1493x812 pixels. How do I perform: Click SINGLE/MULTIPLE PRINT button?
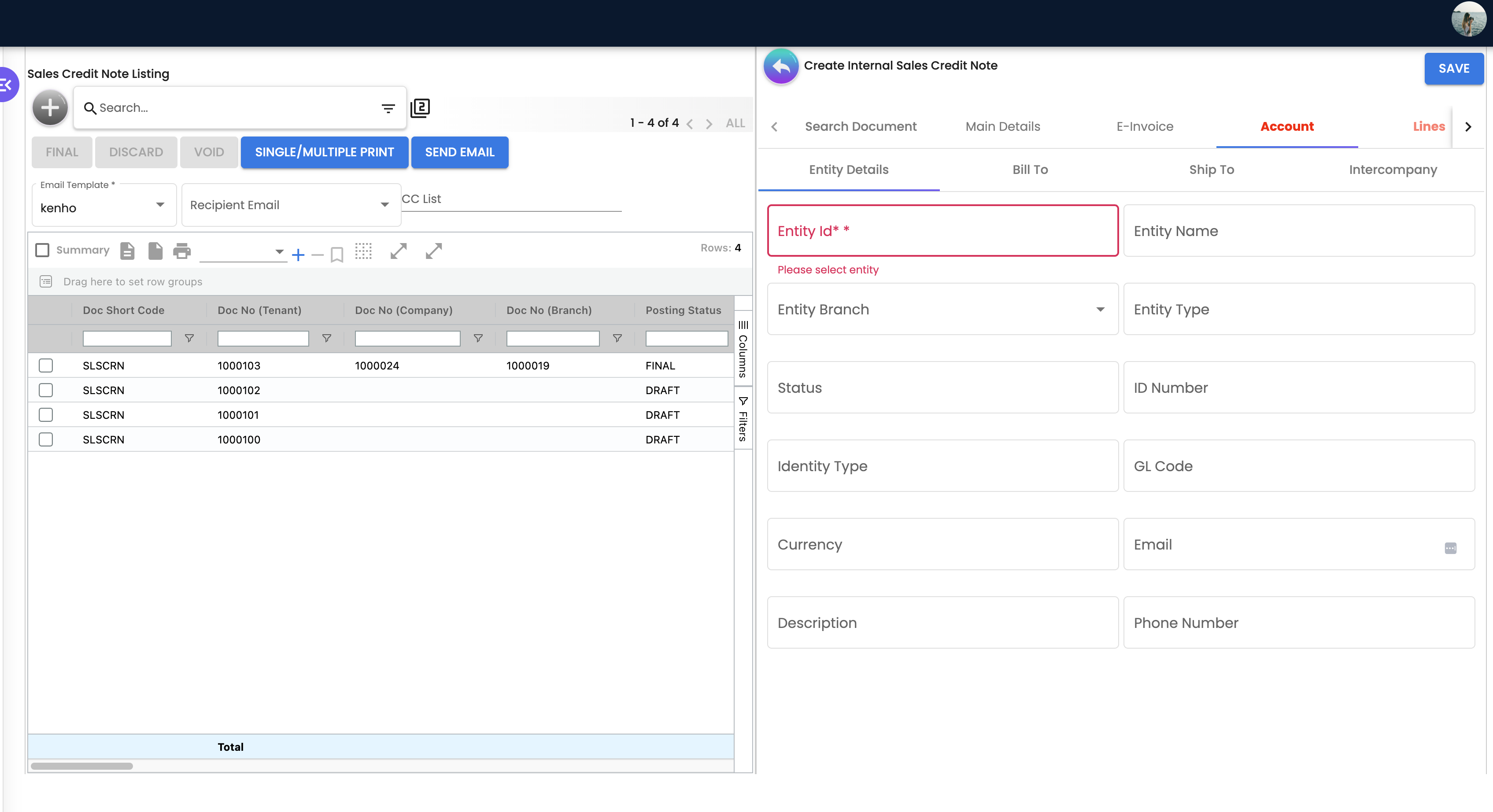(324, 152)
